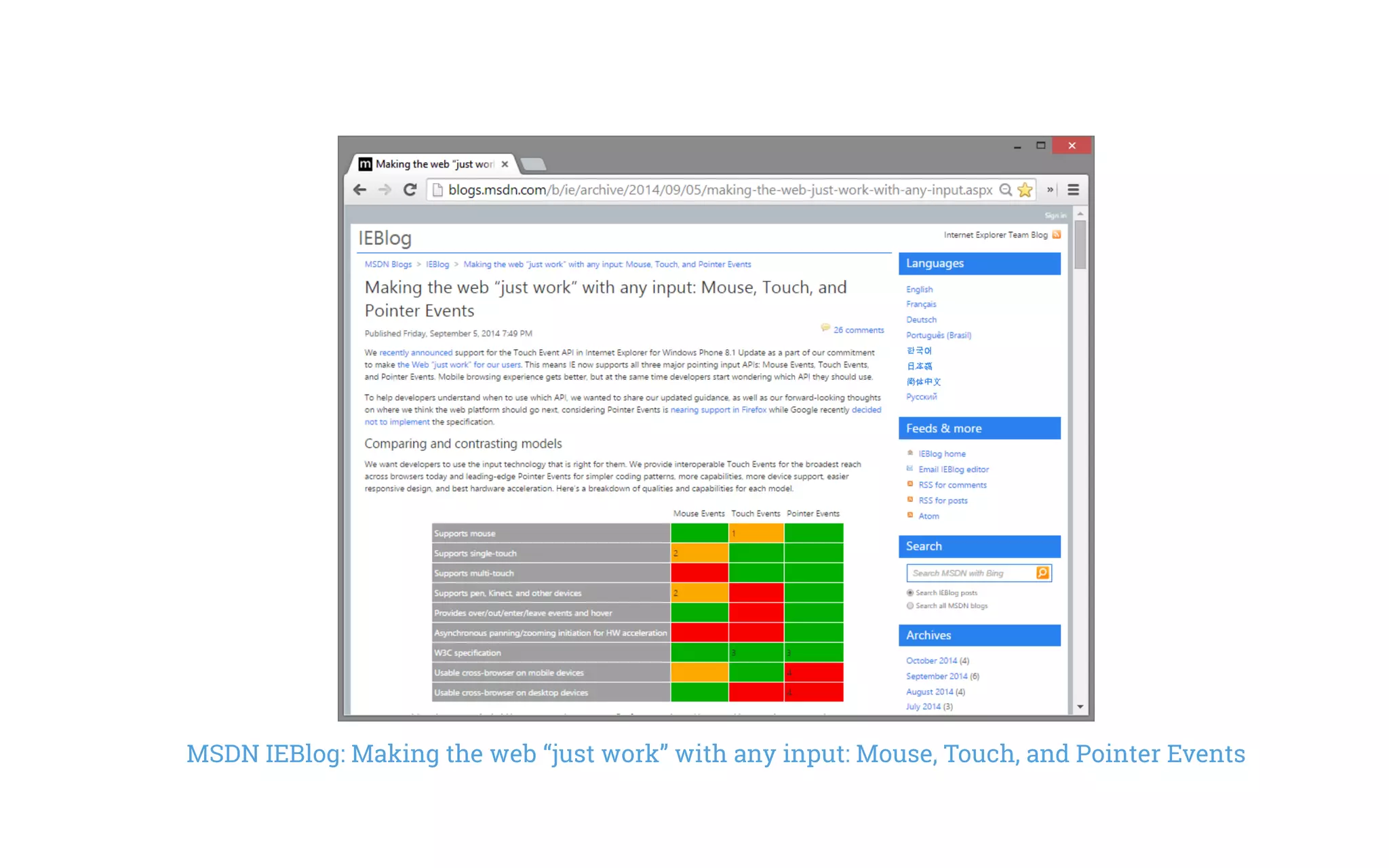
Task: Click feed icon beside Atom
Action: pyautogui.click(x=910, y=515)
